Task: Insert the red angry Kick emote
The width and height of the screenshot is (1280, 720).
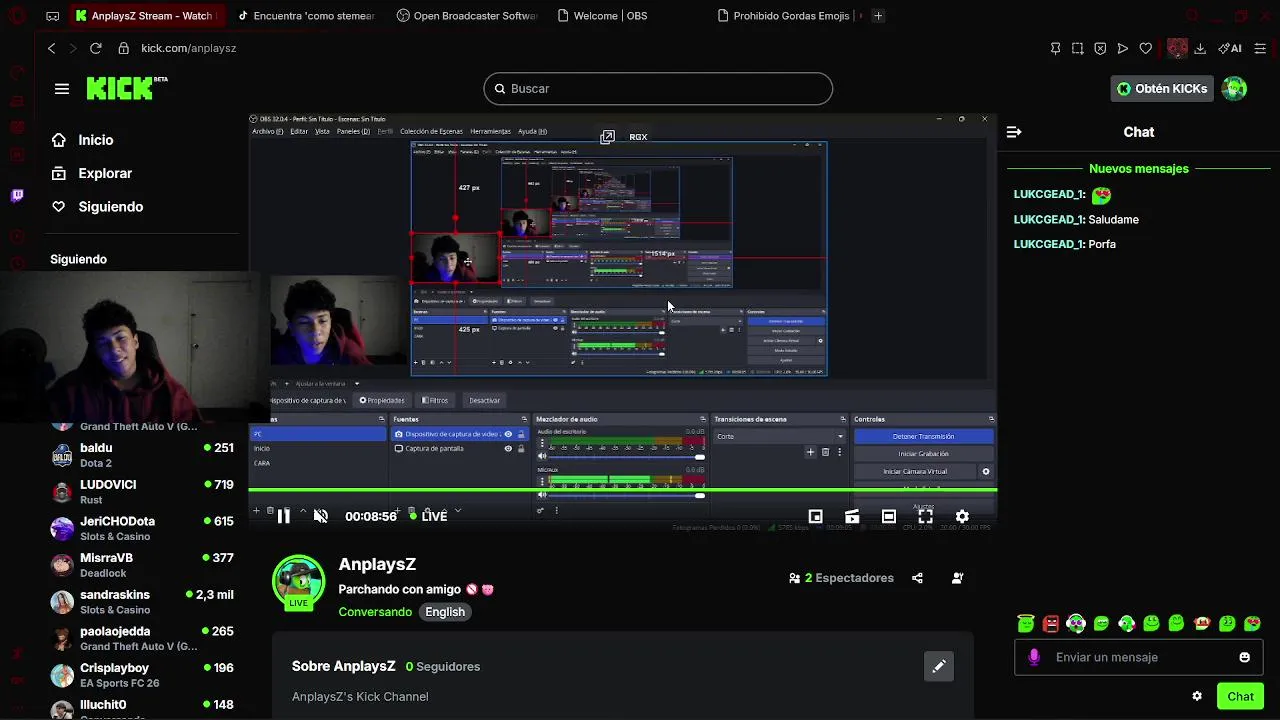Action: 1051,624
